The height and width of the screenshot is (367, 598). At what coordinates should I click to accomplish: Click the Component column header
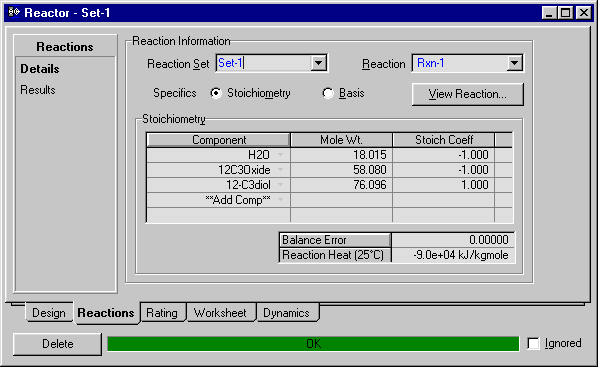(219, 140)
